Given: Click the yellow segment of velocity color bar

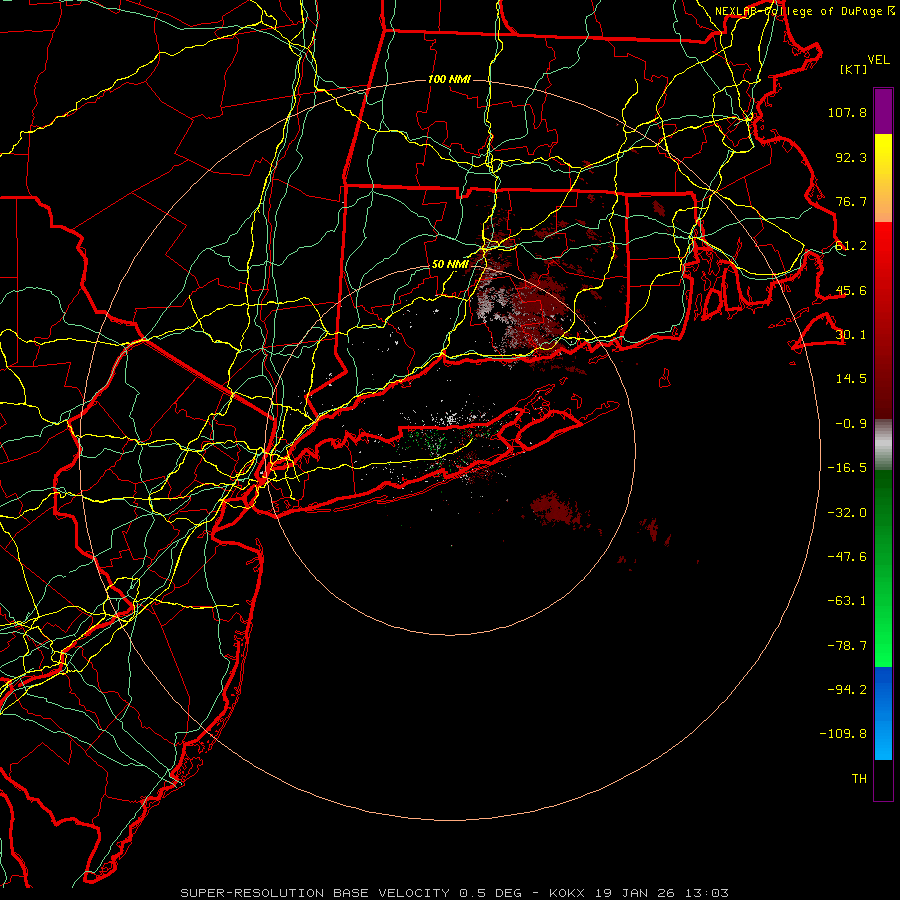Looking at the screenshot, I should pos(883,162).
